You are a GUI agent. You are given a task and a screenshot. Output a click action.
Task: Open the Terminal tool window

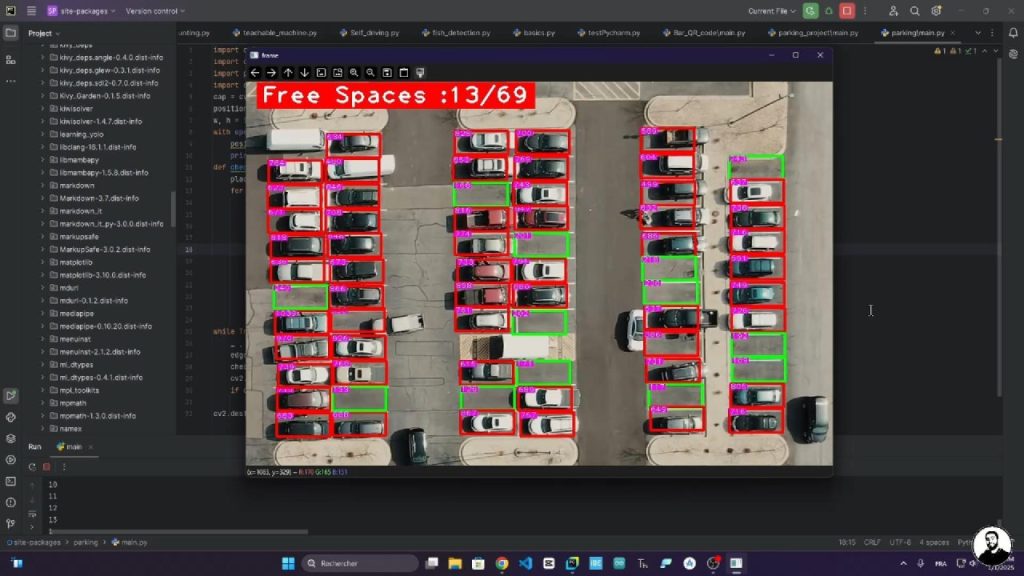pyautogui.click(x=10, y=481)
